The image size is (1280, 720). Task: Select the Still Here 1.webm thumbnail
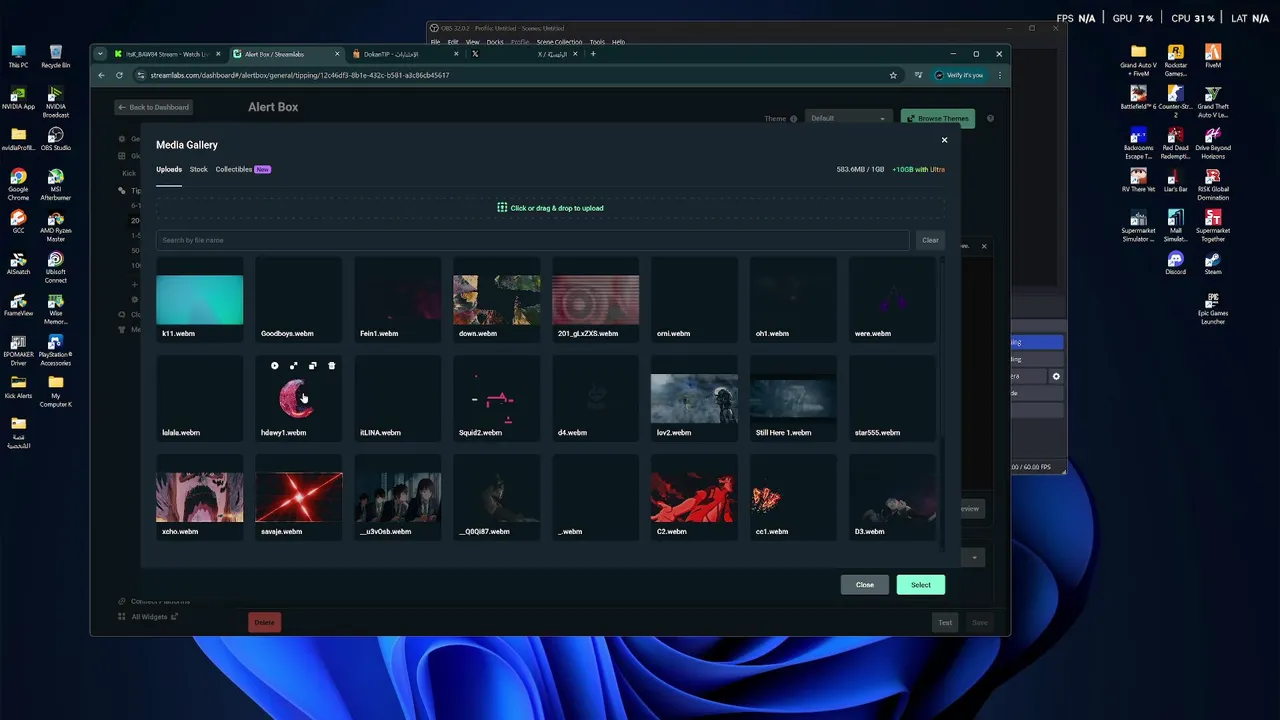point(793,399)
